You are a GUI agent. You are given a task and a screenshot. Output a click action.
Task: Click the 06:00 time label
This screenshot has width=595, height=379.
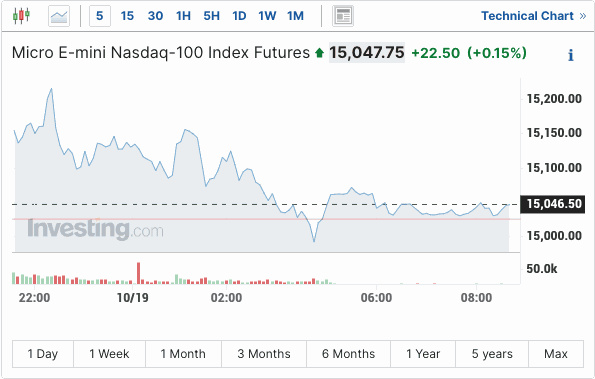click(376, 298)
